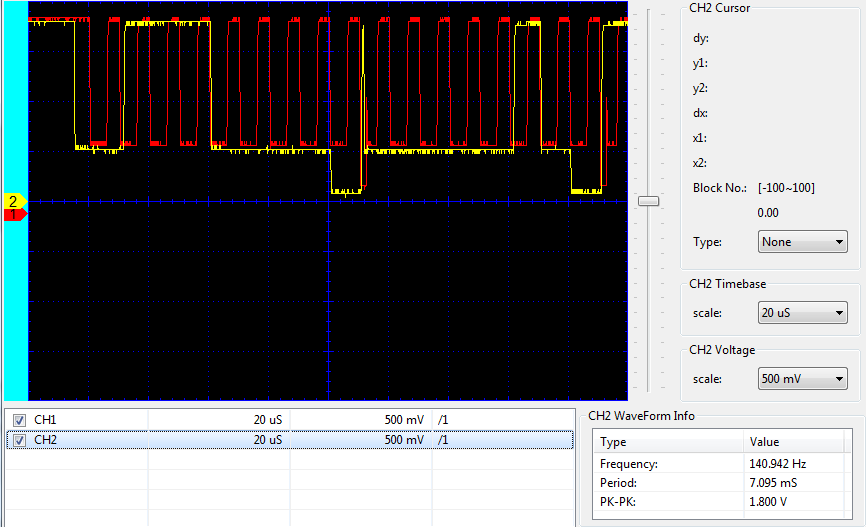Select the Frequency value 140.942 Hz
866x527 pixels.
click(x=778, y=463)
